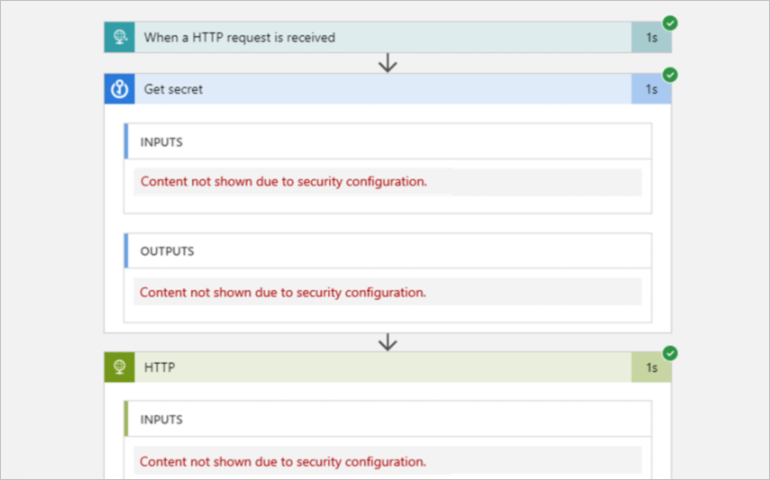
Task: Select the HTTP action INPUTS section heading
Action: pyautogui.click(x=162, y=420)
